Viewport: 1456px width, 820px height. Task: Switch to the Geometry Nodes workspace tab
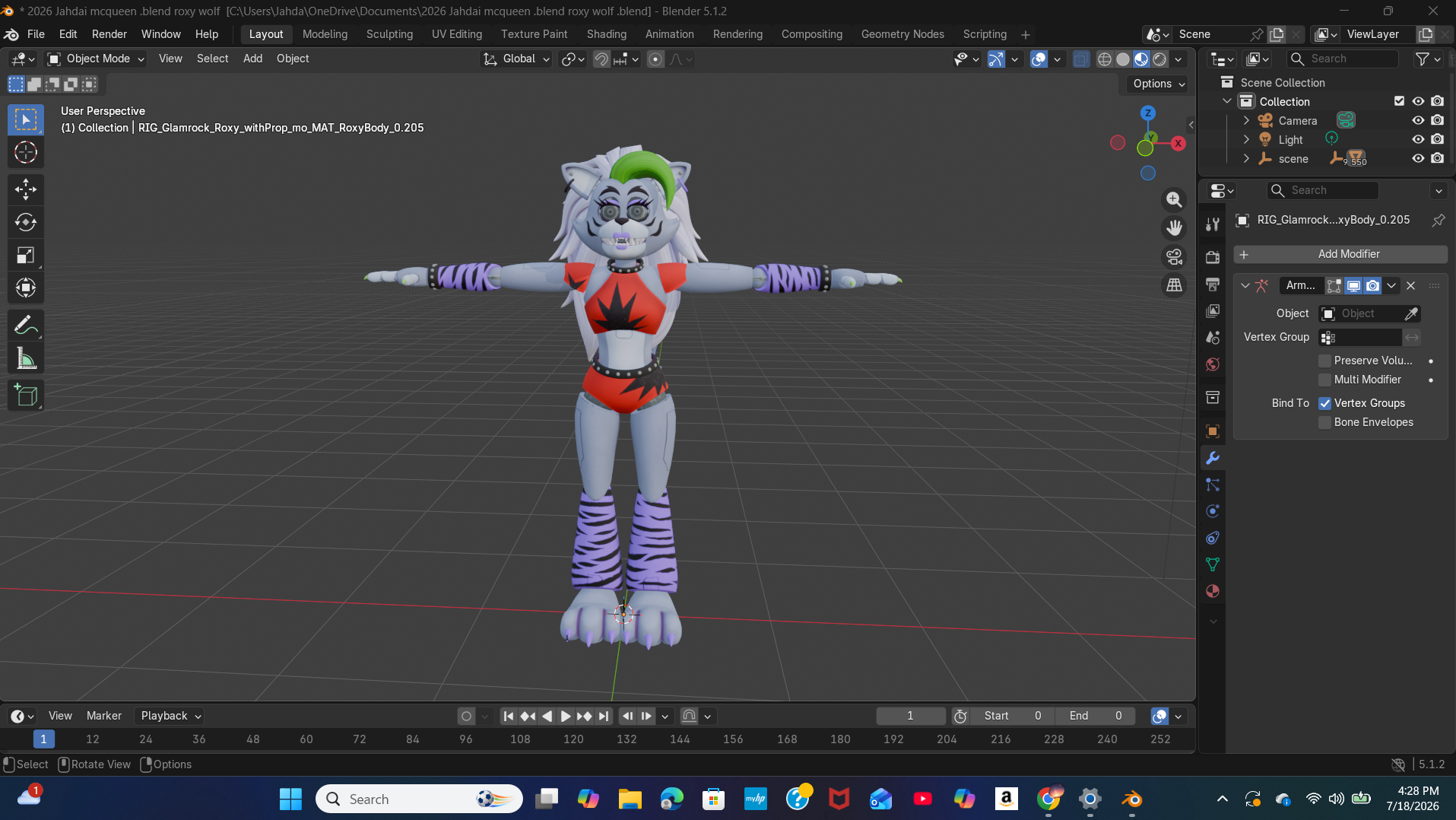coord(902,34)
